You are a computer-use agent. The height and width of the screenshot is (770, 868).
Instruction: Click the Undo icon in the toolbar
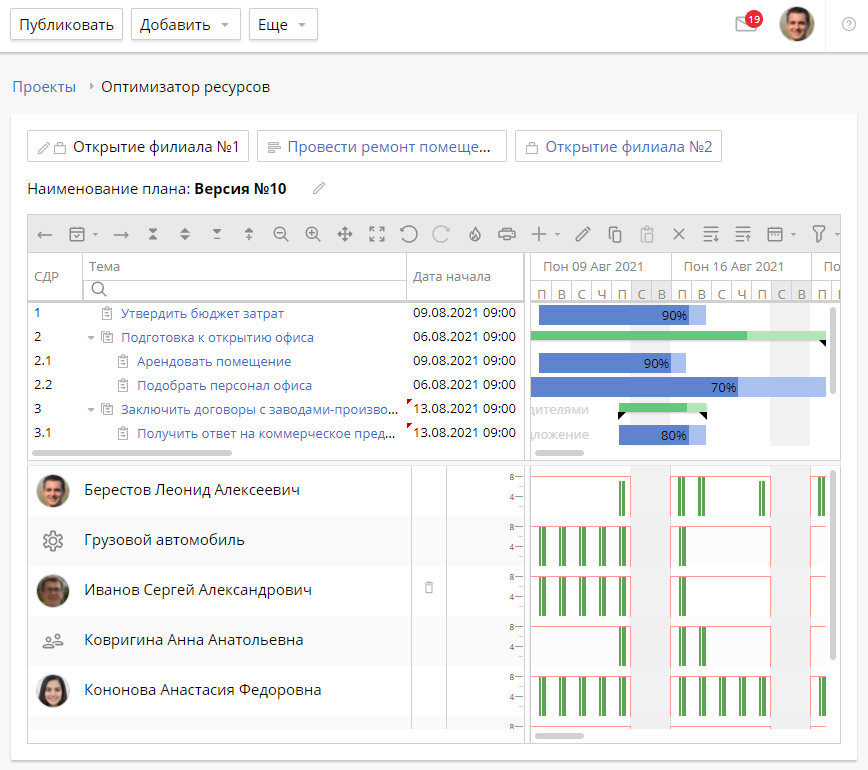tap(409, 234)
